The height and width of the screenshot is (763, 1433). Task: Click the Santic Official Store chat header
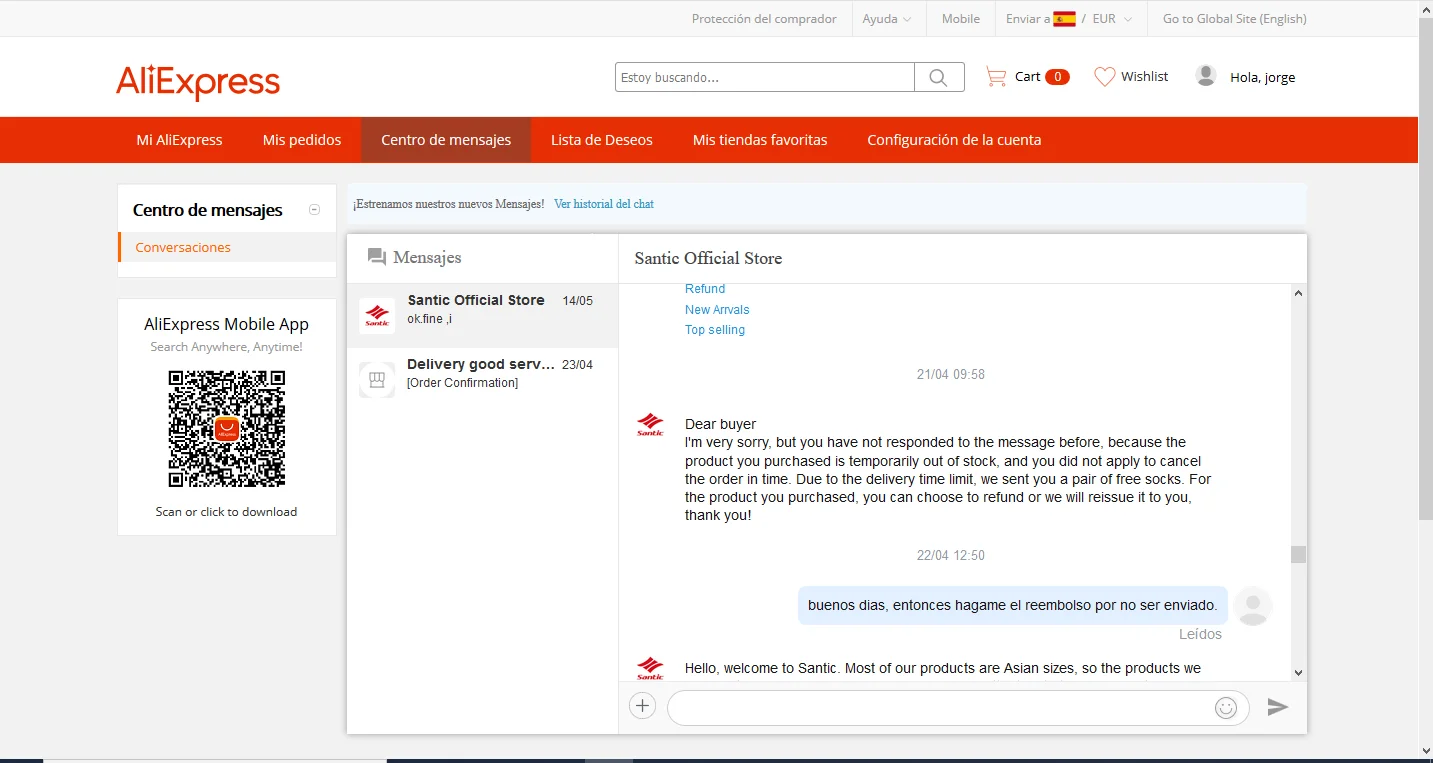pyautogui.click(x=708, y=258)
